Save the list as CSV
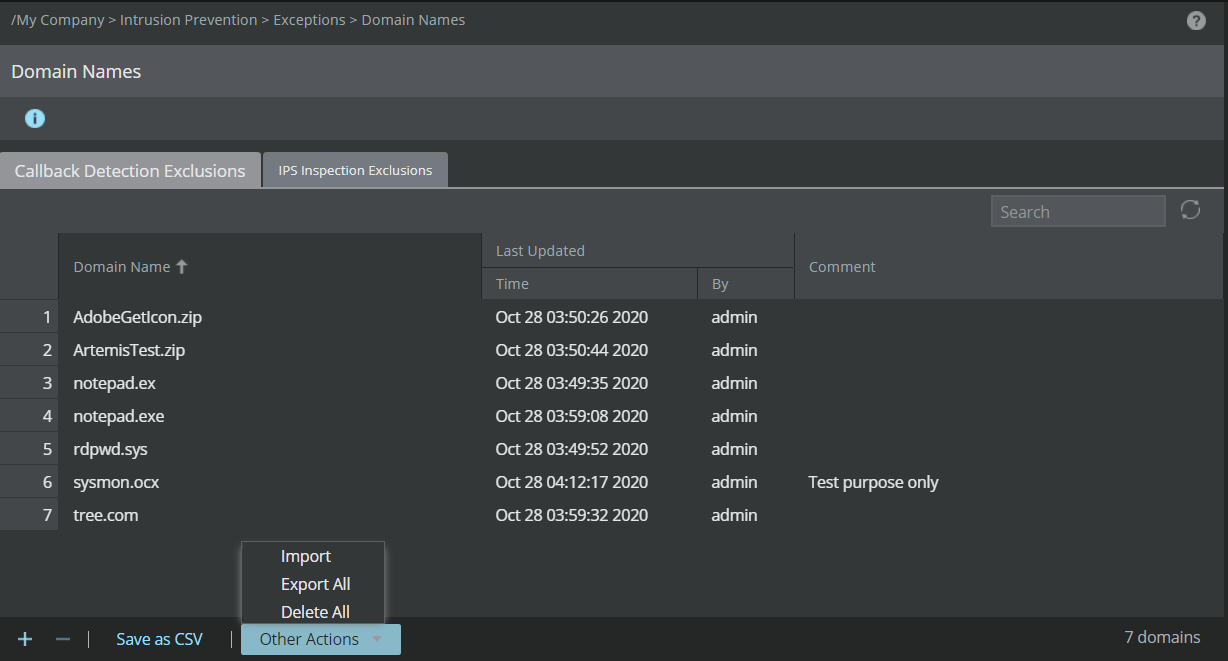1228x661 pixels. coord(159,639)
